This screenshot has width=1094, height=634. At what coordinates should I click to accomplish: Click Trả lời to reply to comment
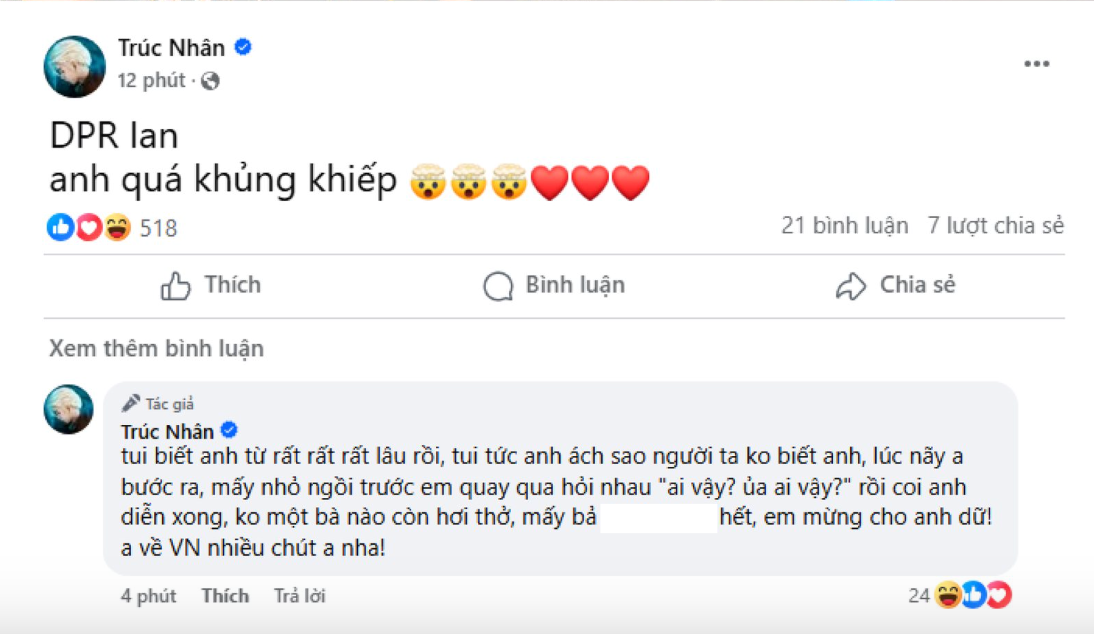pyautogui.click(x=300, y=597)
